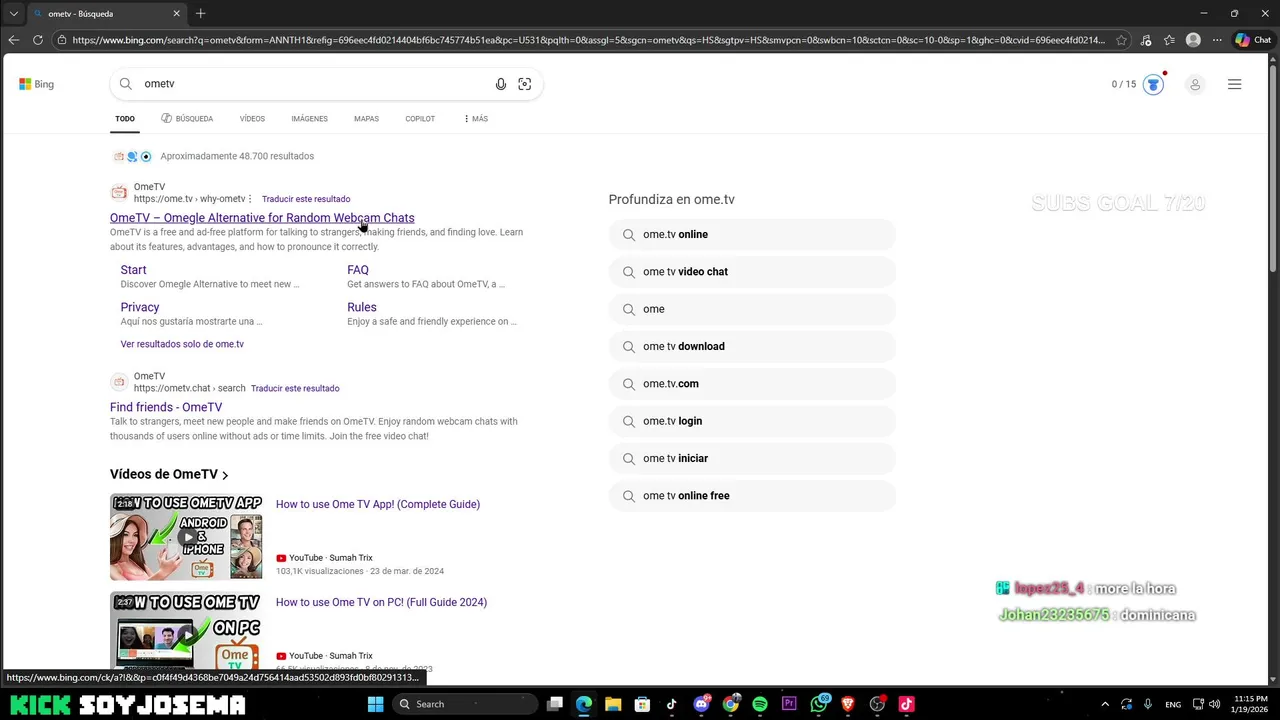
Task: Click the address bar URL
Action: pos(588,40)
